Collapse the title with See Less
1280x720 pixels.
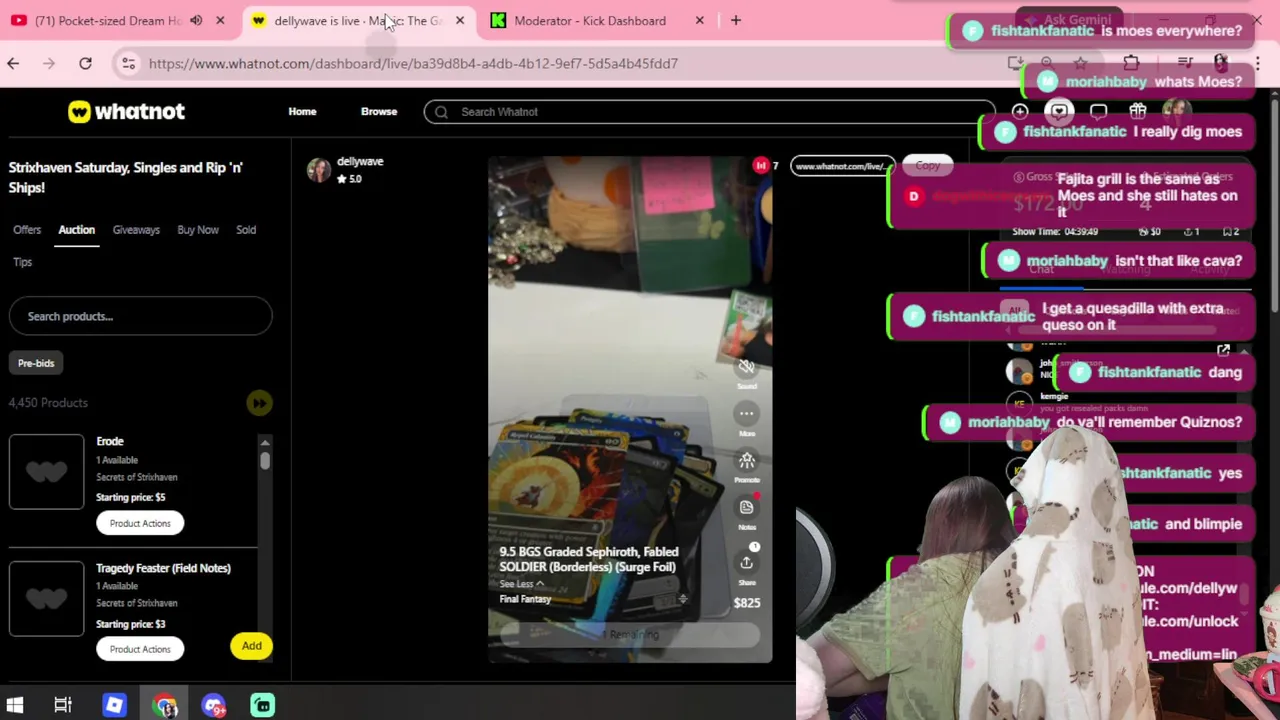tap(521, 584)
